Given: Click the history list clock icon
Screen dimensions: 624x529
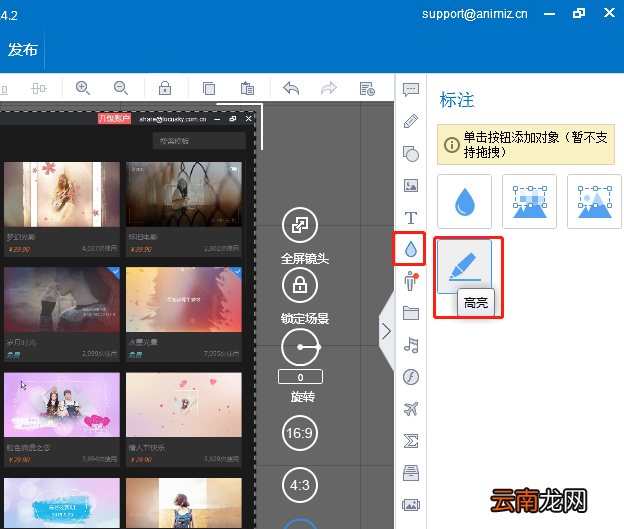Looking at the screenshot, I should point(367,88).
